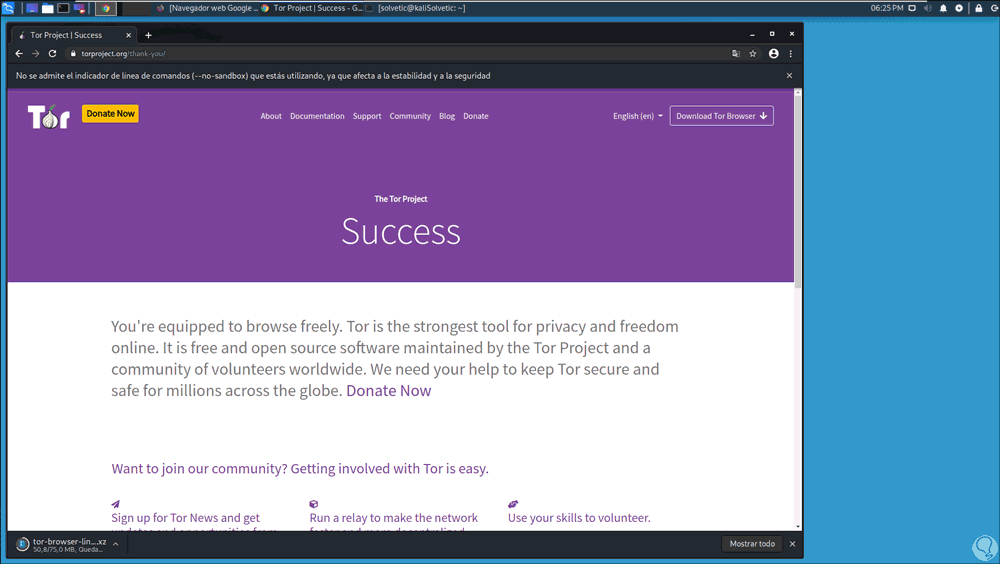Focus the address bar showing torproject.org/thank-you/
This screenshot has width=1000, height=564.
(x=395, y=54)
